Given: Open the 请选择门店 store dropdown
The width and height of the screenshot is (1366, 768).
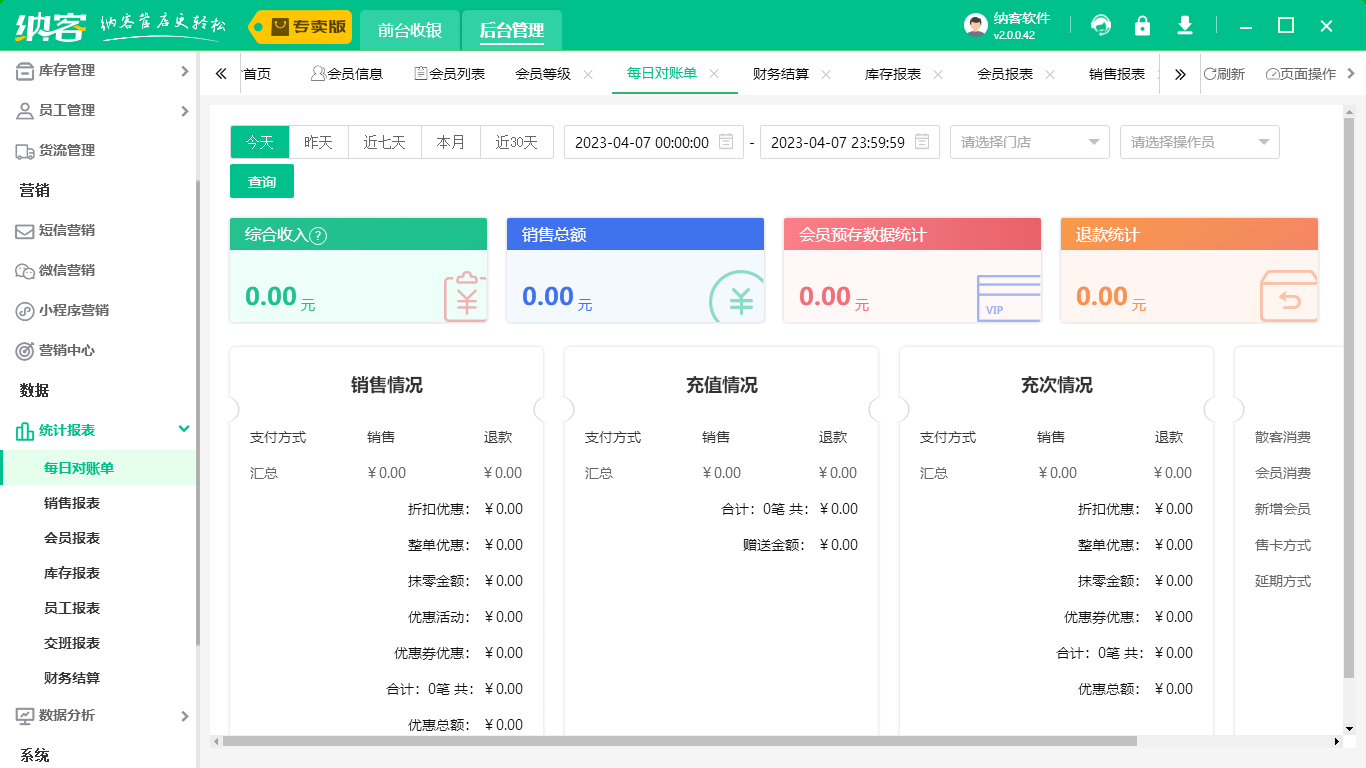Looking at the screenshot, I should tap(1029, 142).
